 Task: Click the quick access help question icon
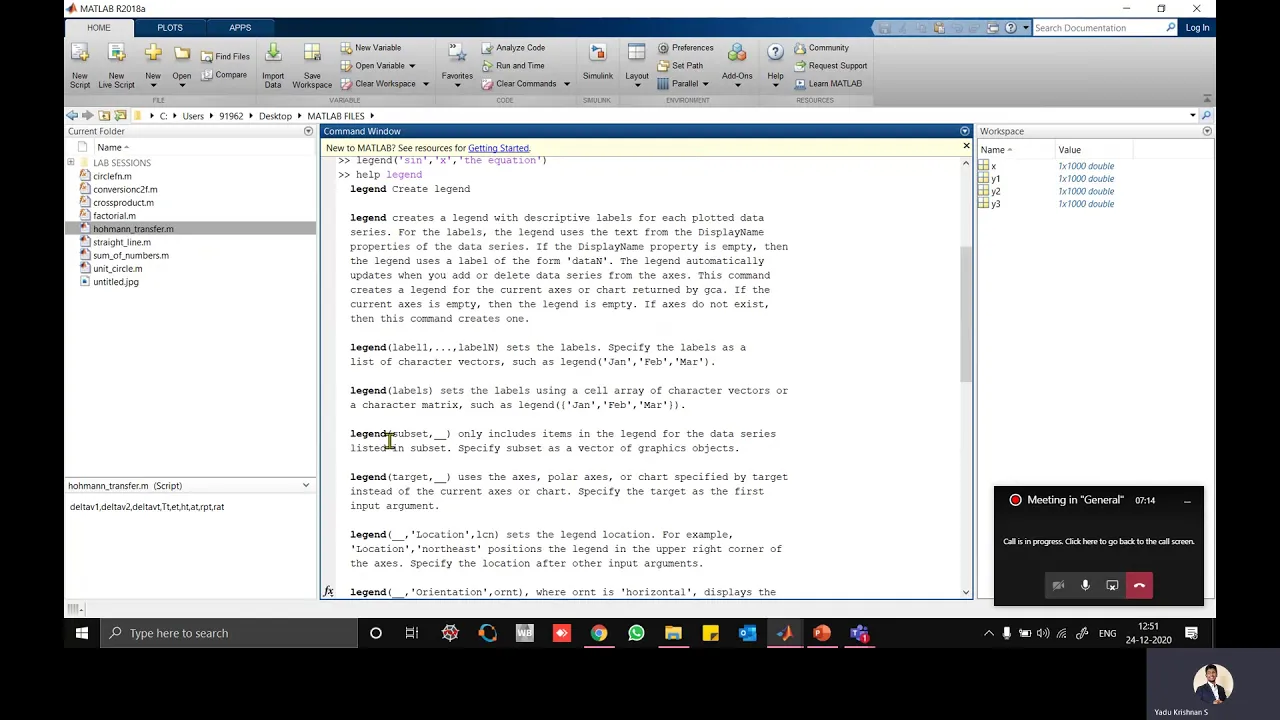pos(1011,28)
